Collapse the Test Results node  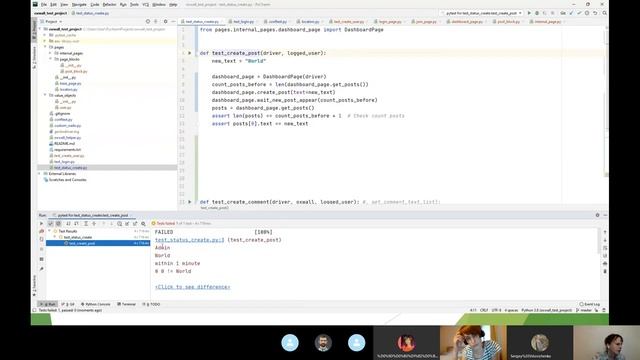(x=50, y=231)
